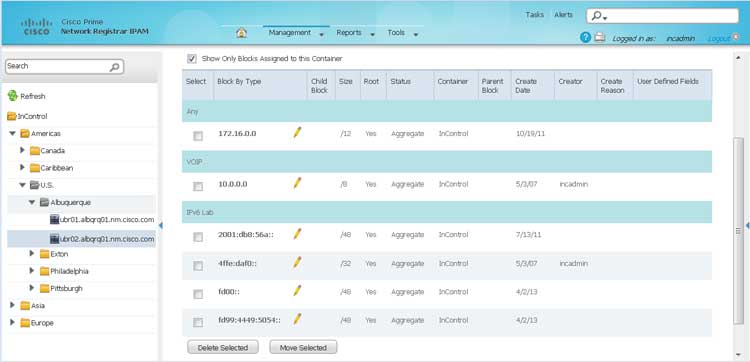
Task: Expand the right side panel arrow
Action: coord(748,225)
